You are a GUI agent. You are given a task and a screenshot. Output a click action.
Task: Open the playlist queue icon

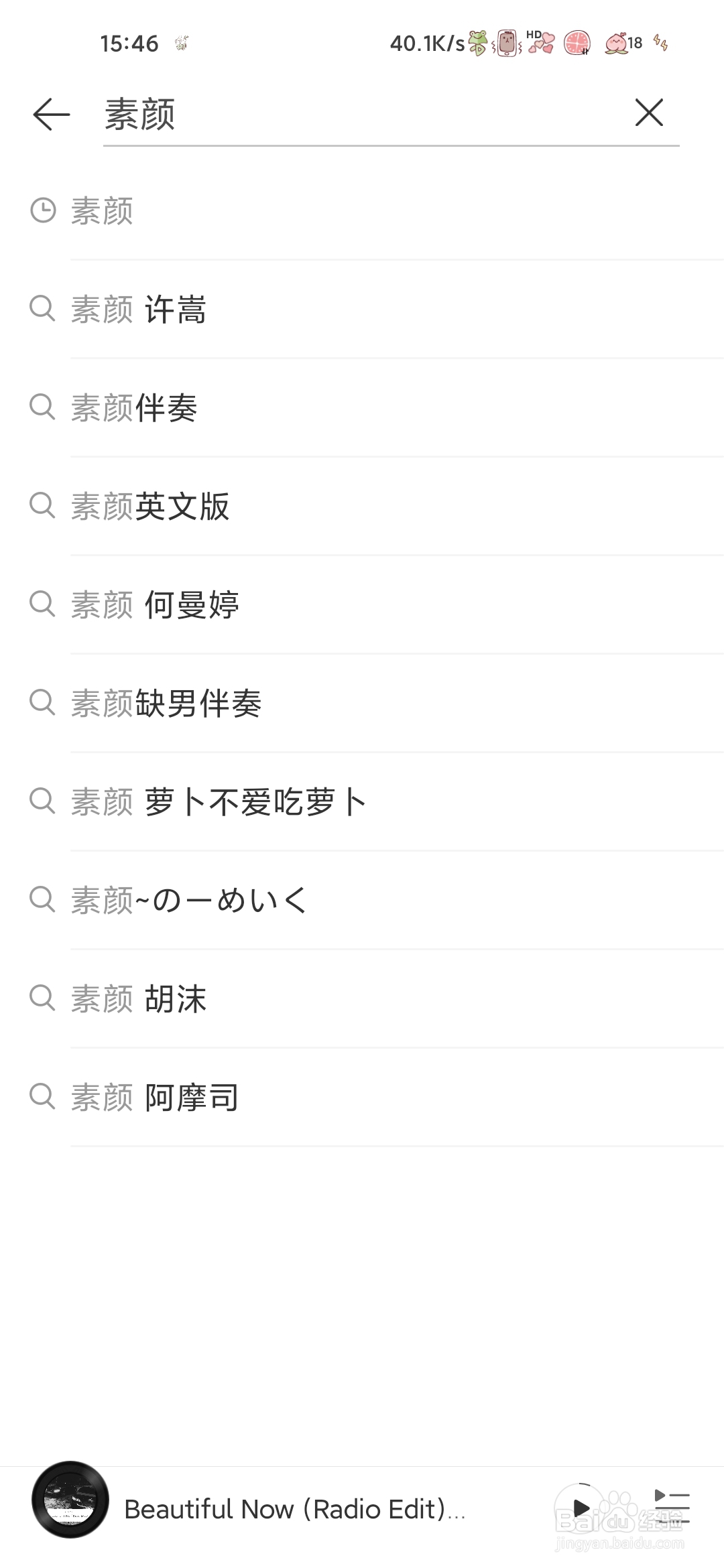coord(672,1508)
